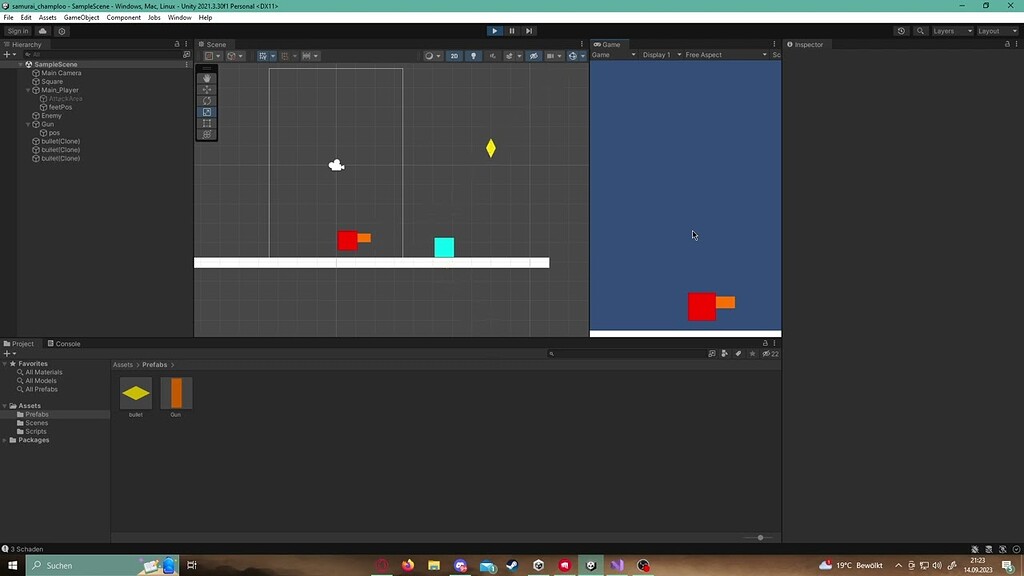Screen dimensions: 1024x576
Task: Toggle scene audio icon
Action: [x=492, y=55]
